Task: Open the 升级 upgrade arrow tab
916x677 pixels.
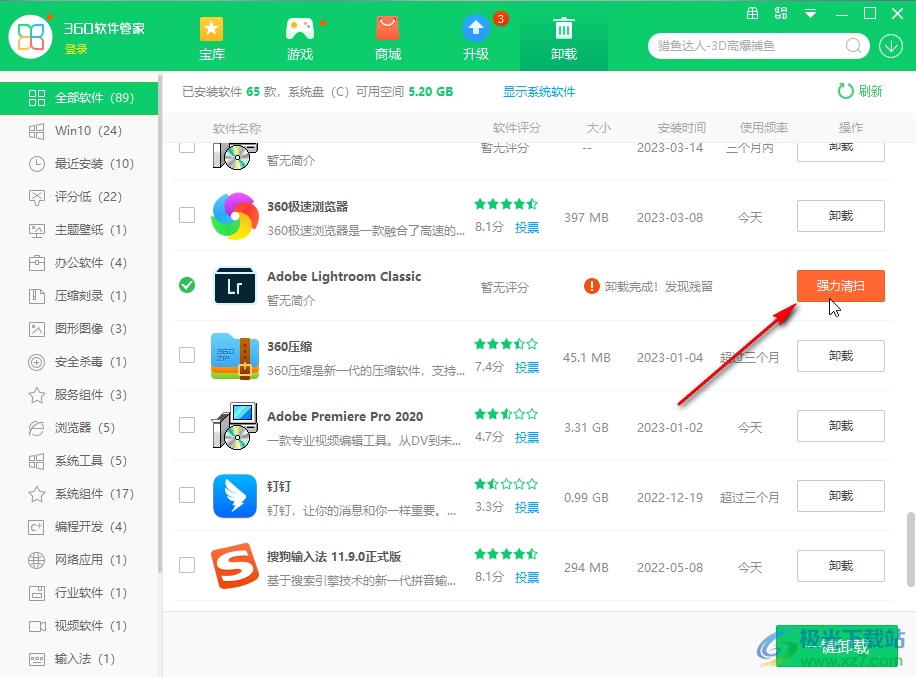Action: (x=476, y=39)
